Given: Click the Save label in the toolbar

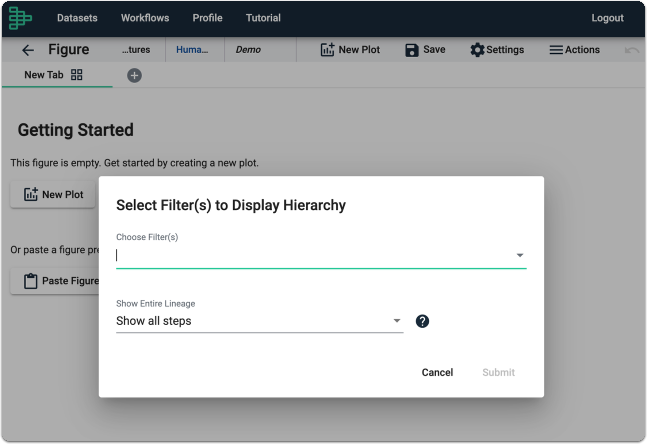Looking at the screenshot, I should (x=434, y=50).
